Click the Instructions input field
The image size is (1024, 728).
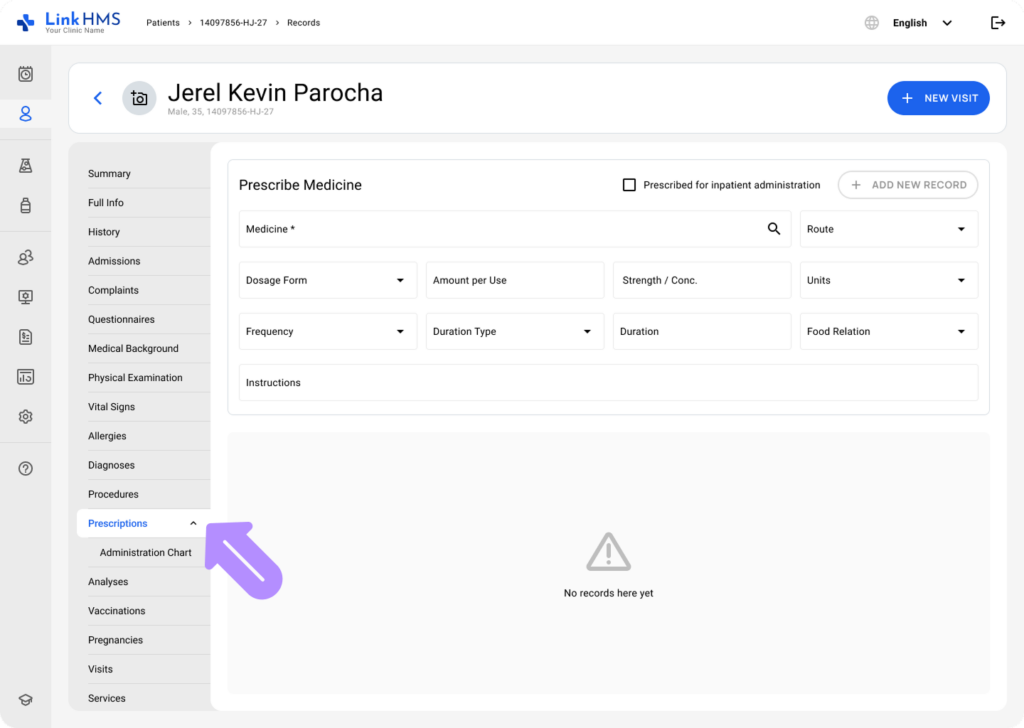[x=608, y=383]
